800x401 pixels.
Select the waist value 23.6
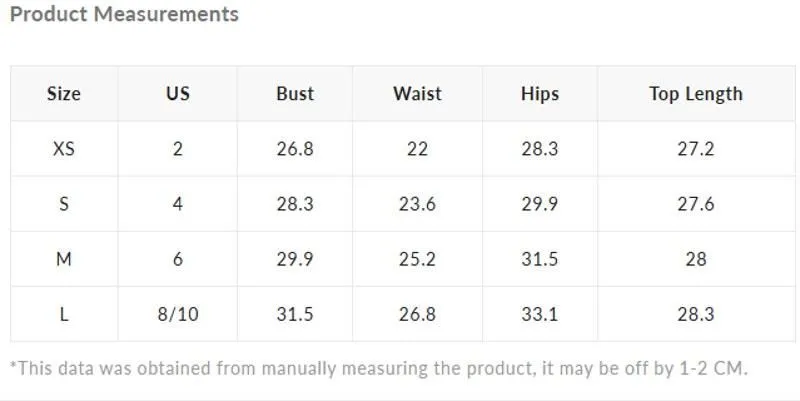pos(417,204)
